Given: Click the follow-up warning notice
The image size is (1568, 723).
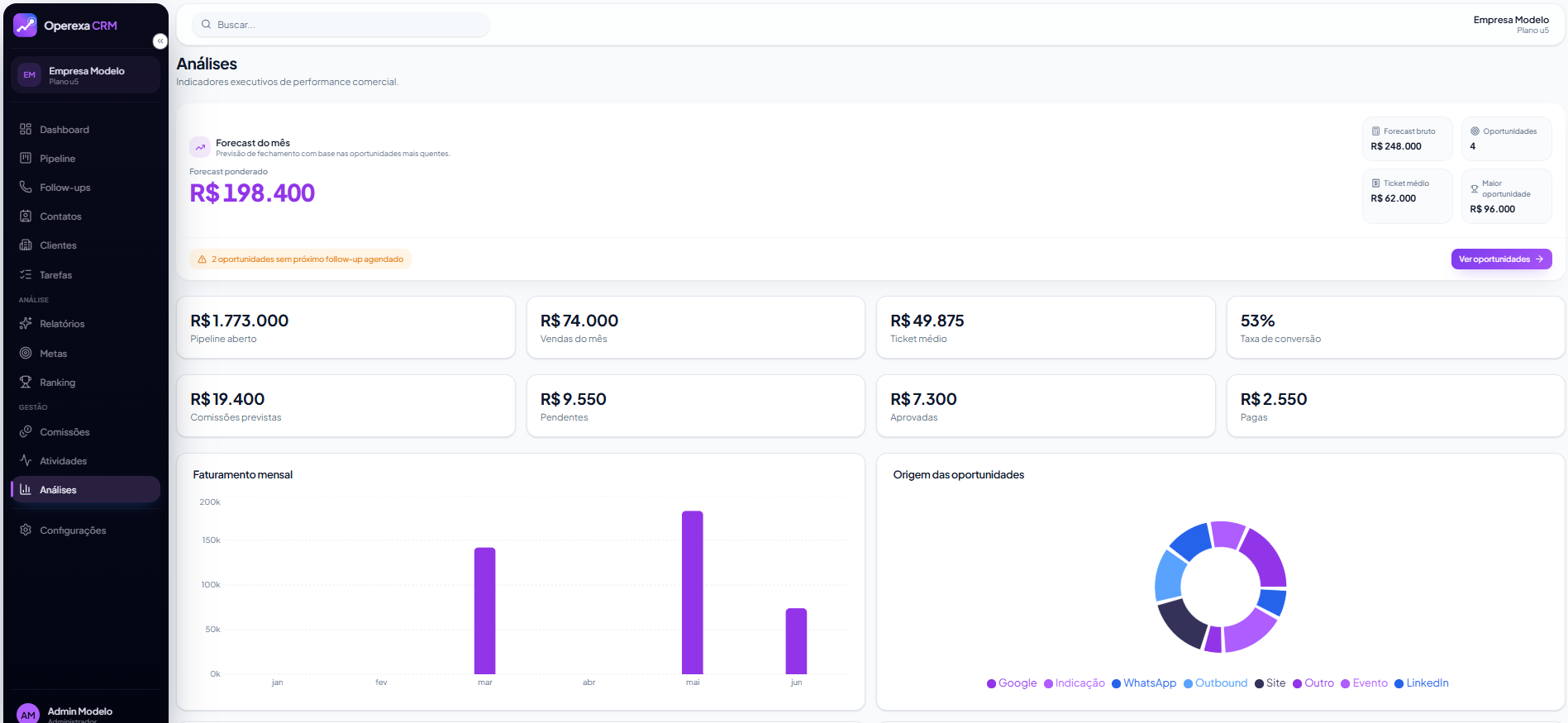Looking at the screenshot, I should click(x=300, y=259).
